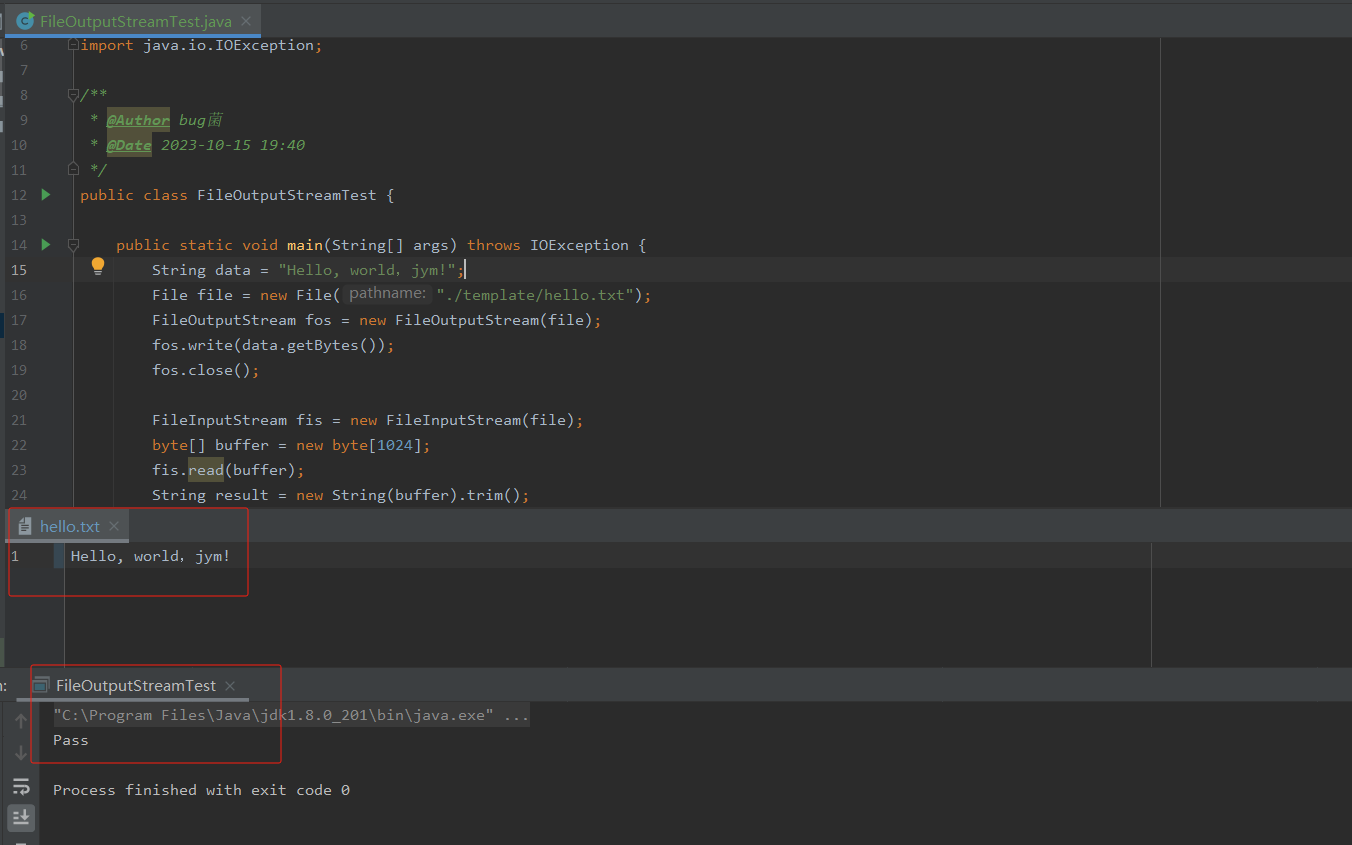Toggle scroll to end in the Run console
The image size is (1352, 845).
pos(21,818)
